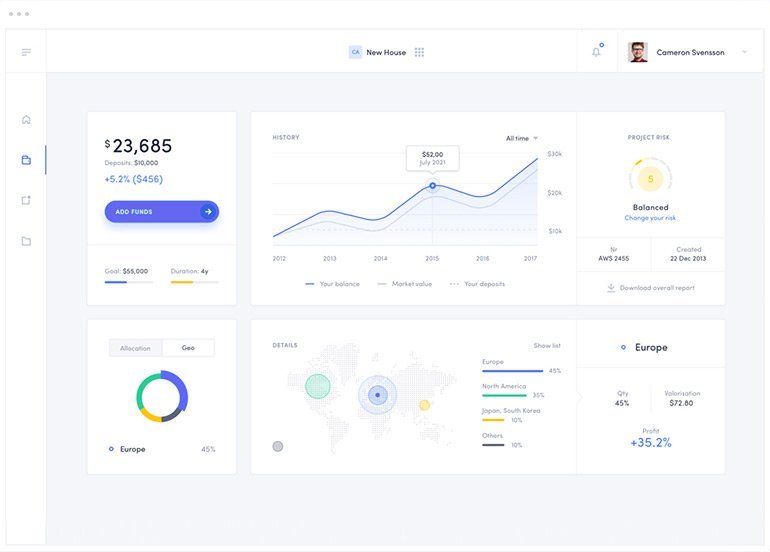This screenshot has width=770, height=552.
Task: Open the All time period dropdown
Action: [522, 138]
